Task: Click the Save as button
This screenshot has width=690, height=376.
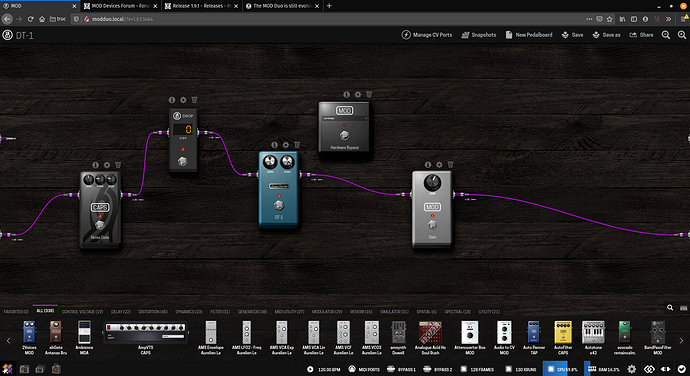Action: point(606,35)
